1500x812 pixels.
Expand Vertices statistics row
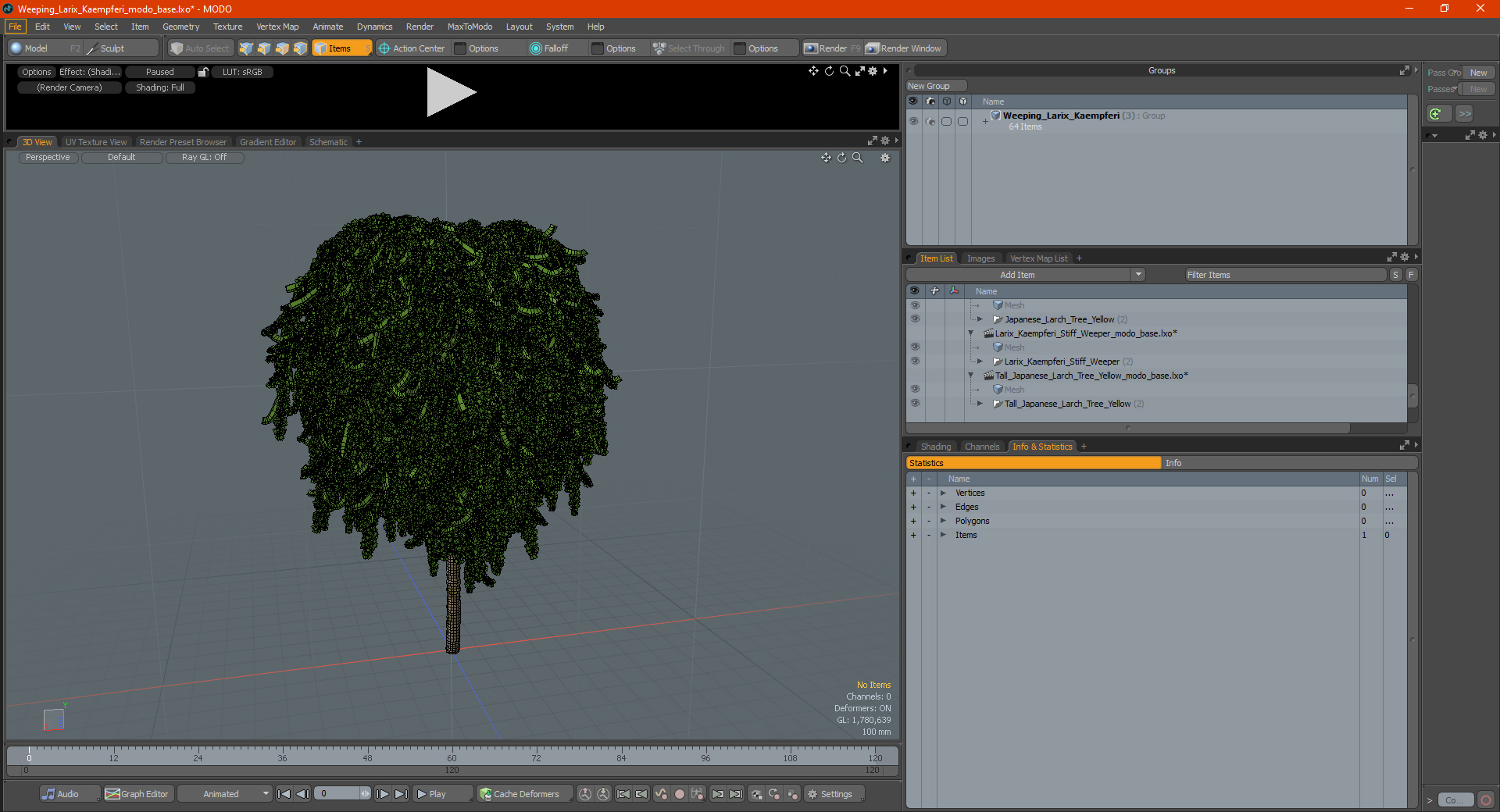point(943,493)
